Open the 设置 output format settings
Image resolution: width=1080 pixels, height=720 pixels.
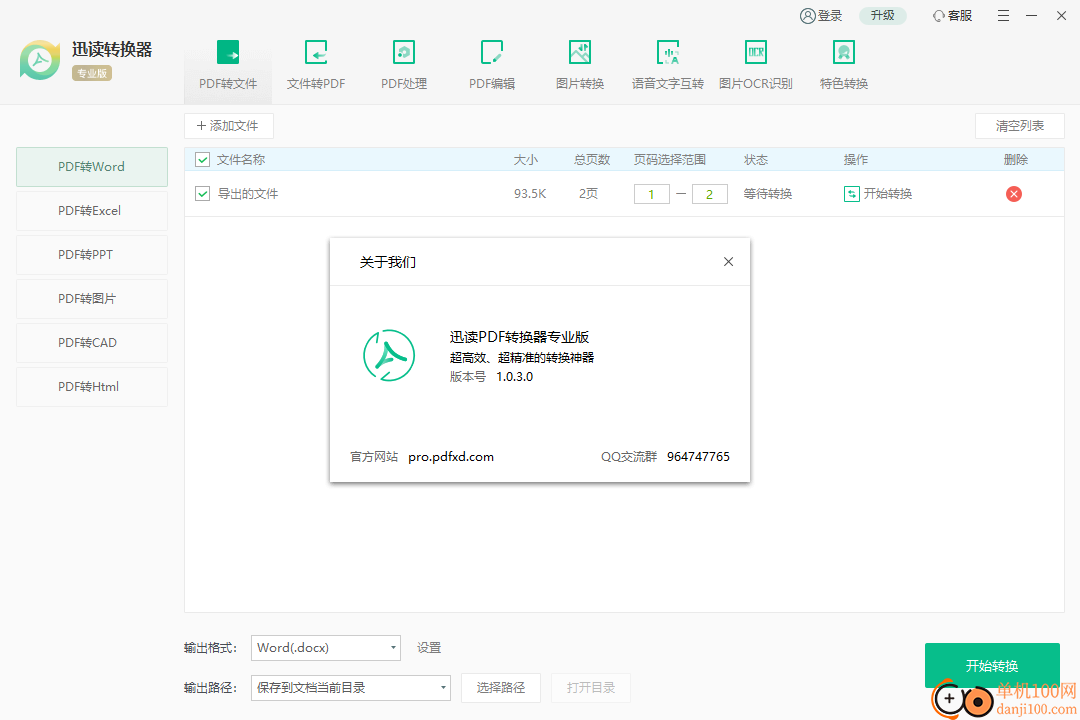pyautogui.click(x=429, y=648)
